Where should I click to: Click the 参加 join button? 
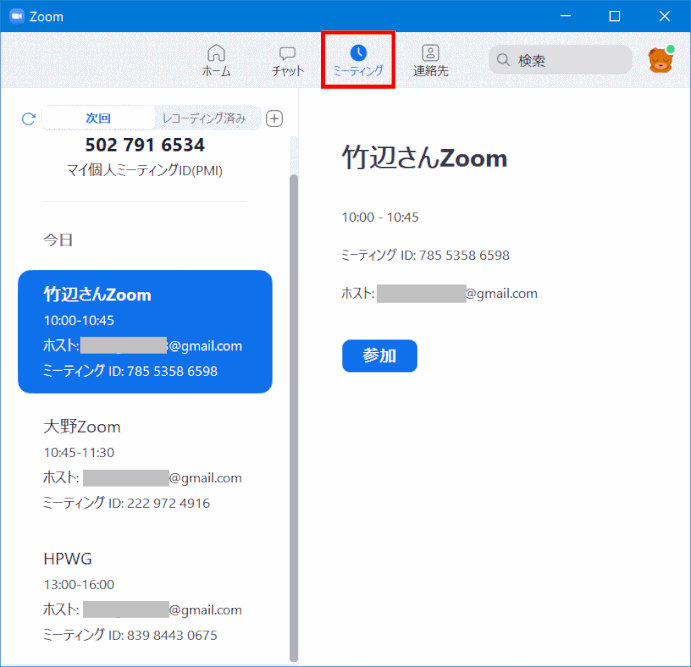[379, 356]
